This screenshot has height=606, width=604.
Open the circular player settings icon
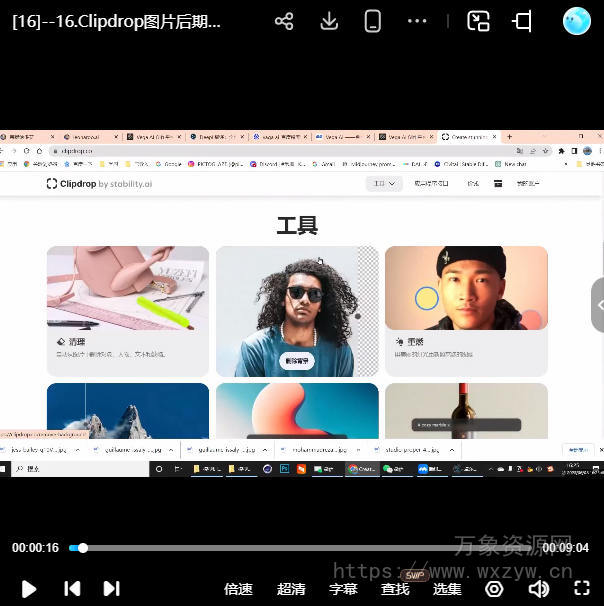pos(494,589)
